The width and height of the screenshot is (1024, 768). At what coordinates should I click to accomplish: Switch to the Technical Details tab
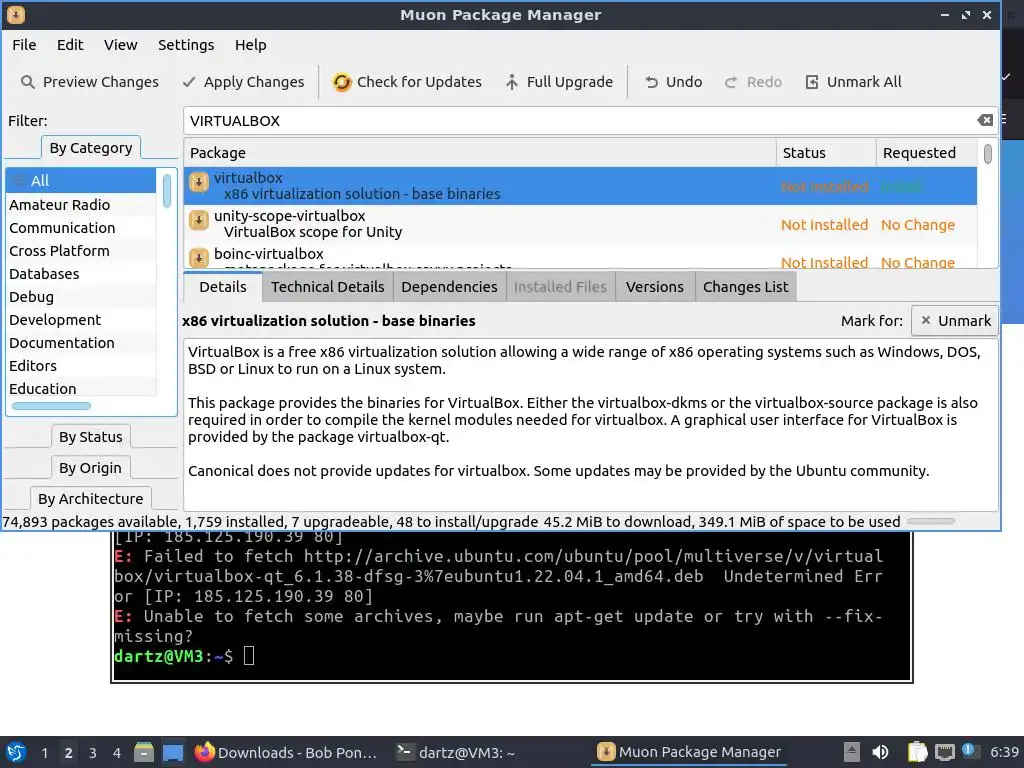pyautogui.click(x=328, y=287)
